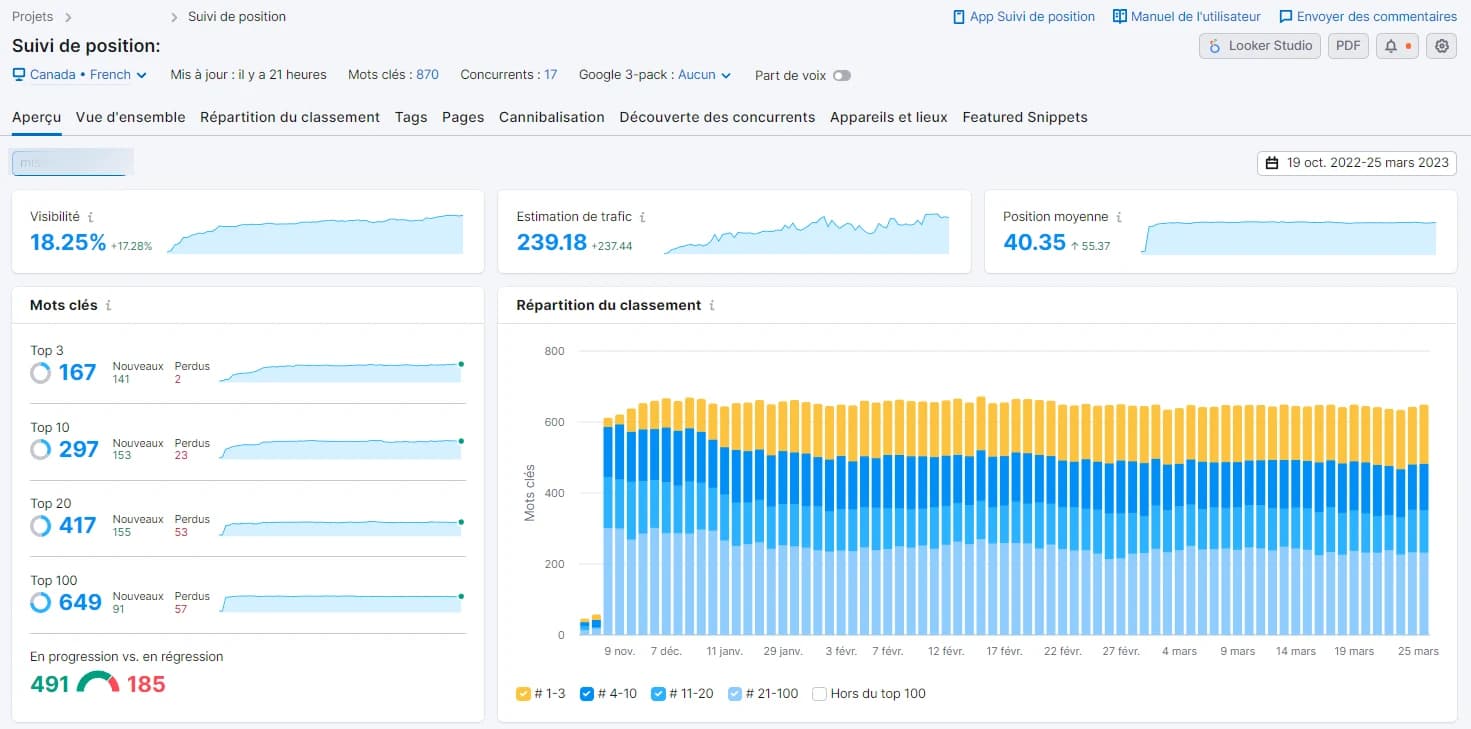This screenshot has width=1471, height=729.
Task: Click the Top 3 donut chart icon
Action: tap(41, 373)
